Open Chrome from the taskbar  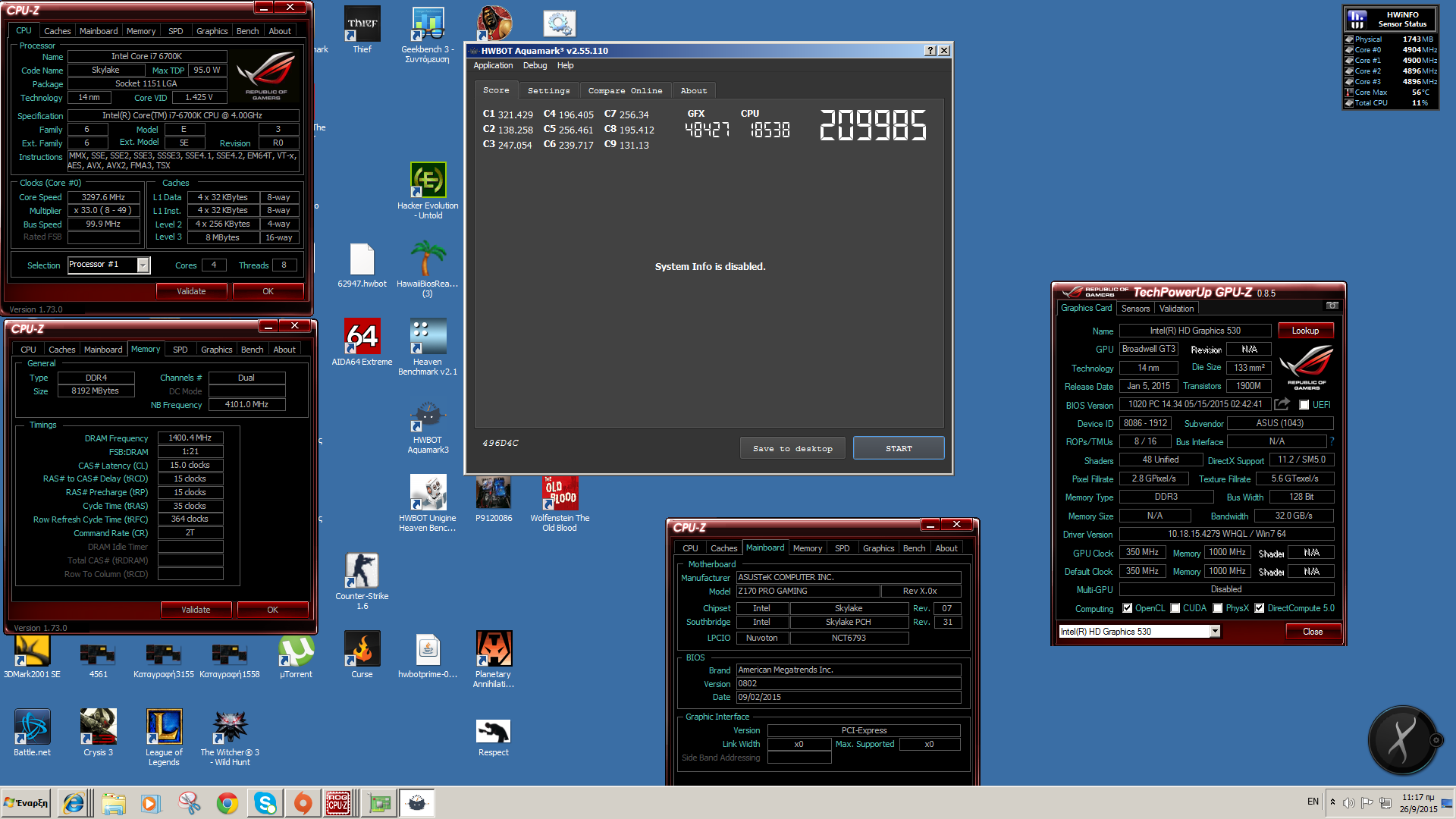click(x=227, y=803)
